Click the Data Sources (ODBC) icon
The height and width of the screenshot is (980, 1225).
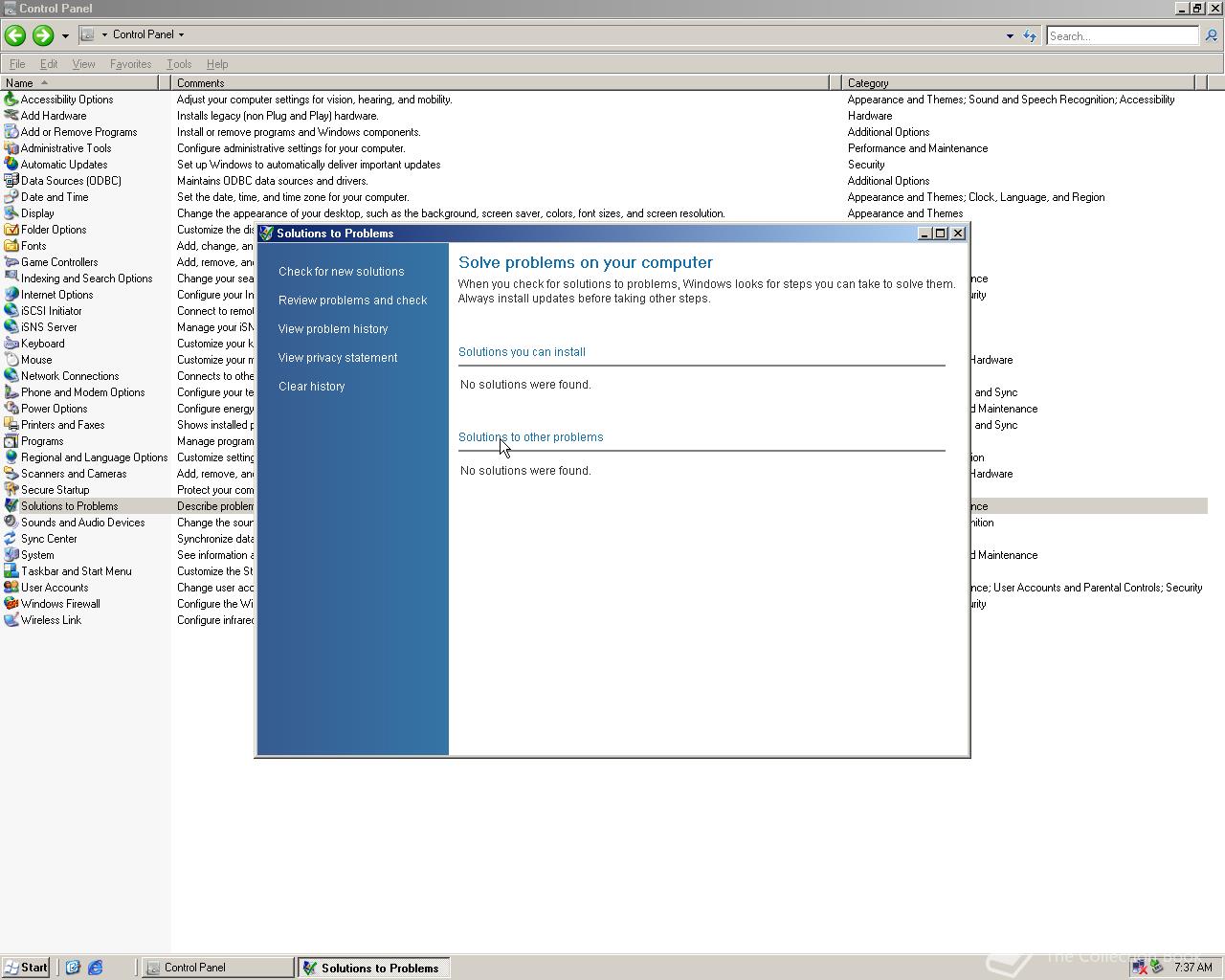pos(11,181)
